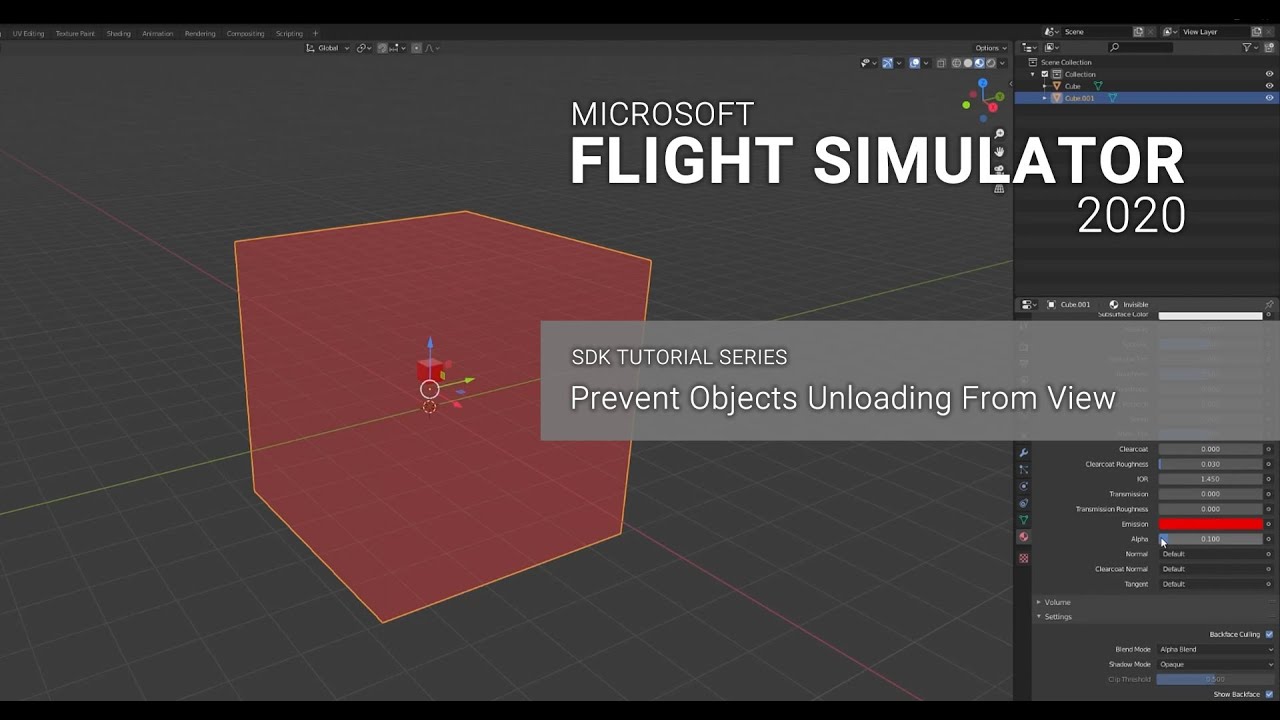Click the Alpha 0.100 slider
Screen dimensions: 1280x720
pyautogui.click(x=1210, y=539)
